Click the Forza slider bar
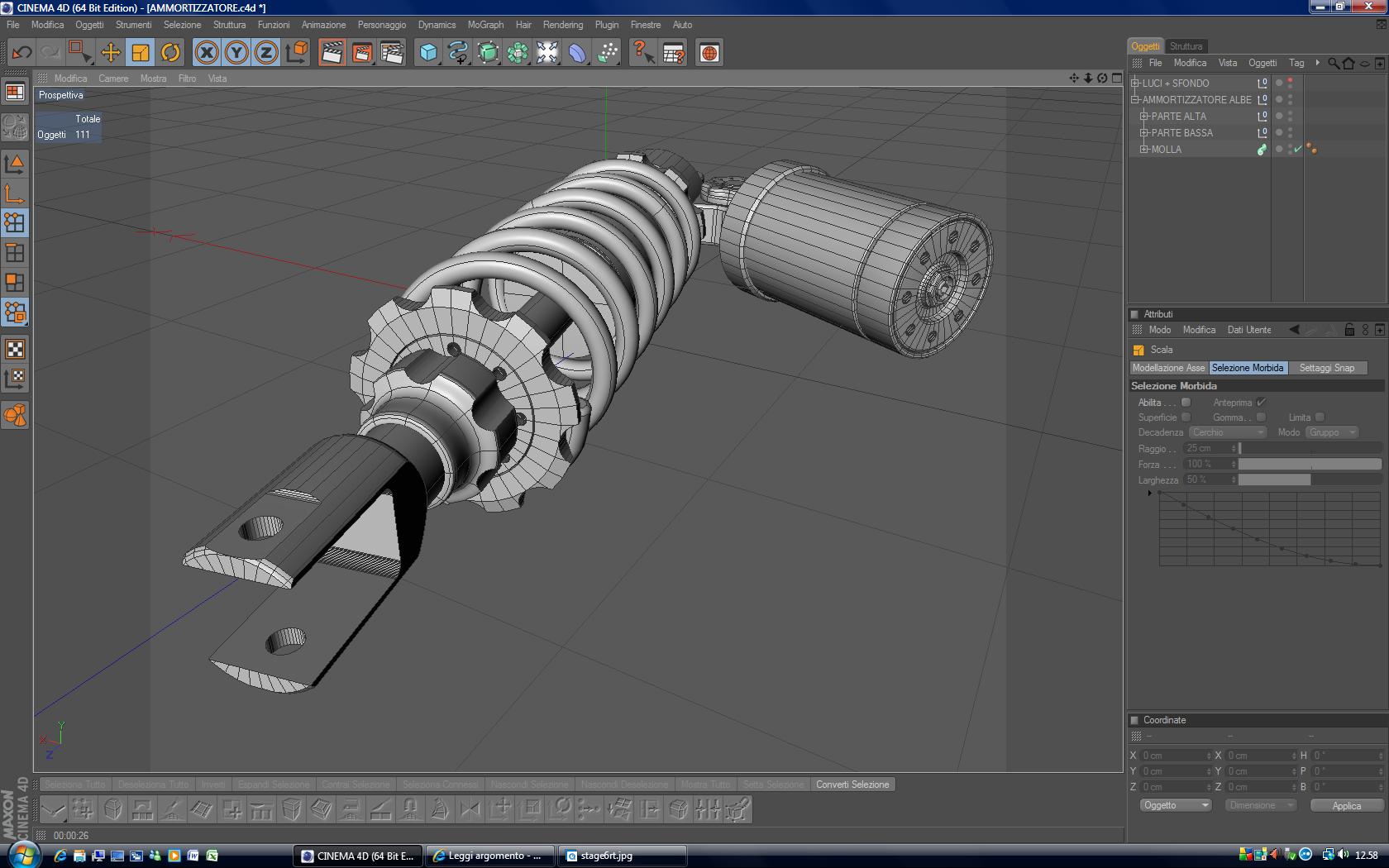The height and width of the screenshot is (868, 1389). point(1310,465)
